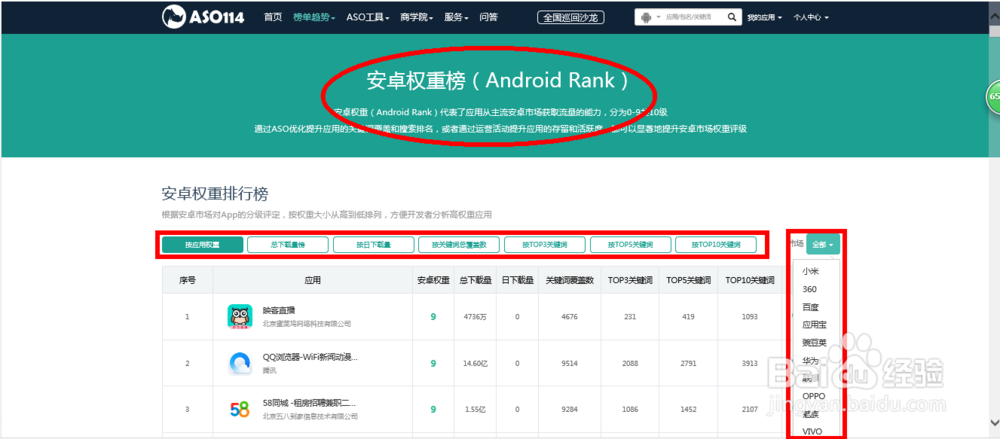Click keyword coverage value 9514
The height and width of the screenshot is (439, 1000).
[x=570, y=363]
